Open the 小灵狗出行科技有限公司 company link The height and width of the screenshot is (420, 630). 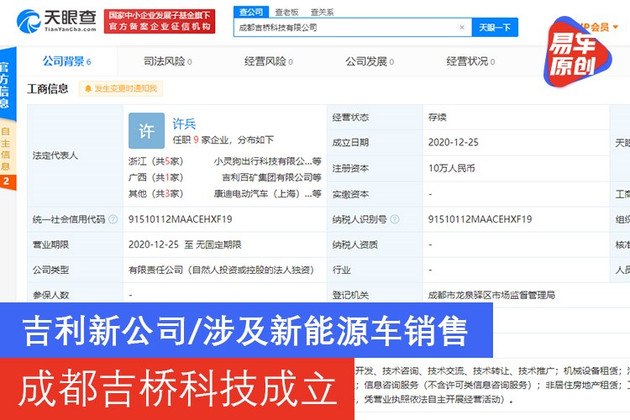267,161
